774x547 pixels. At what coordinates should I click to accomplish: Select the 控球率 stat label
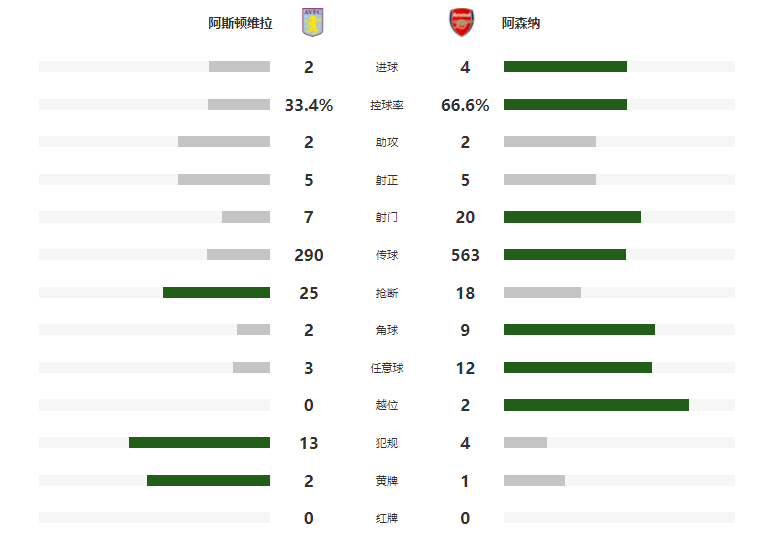pos(387,105)
